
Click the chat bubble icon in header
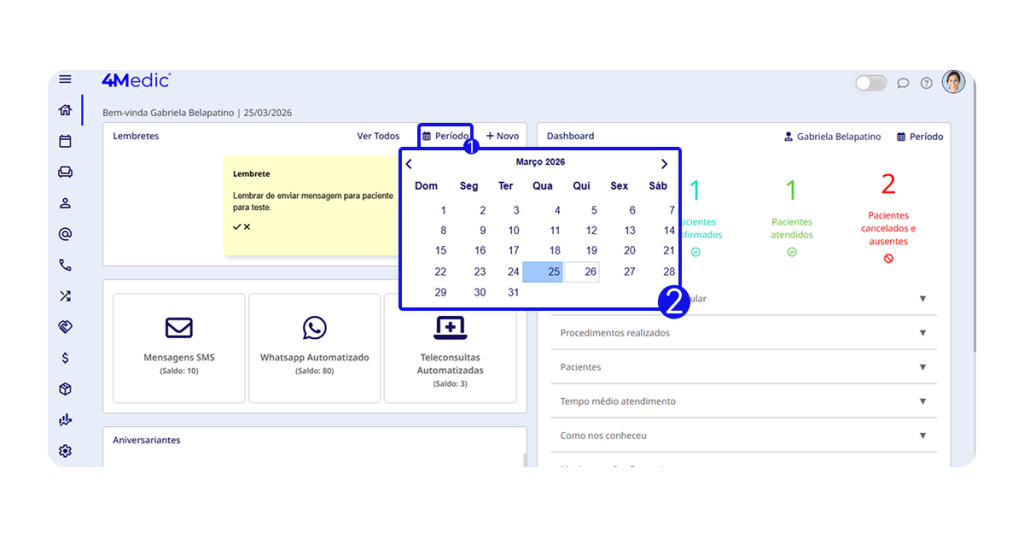coord(903,83)
